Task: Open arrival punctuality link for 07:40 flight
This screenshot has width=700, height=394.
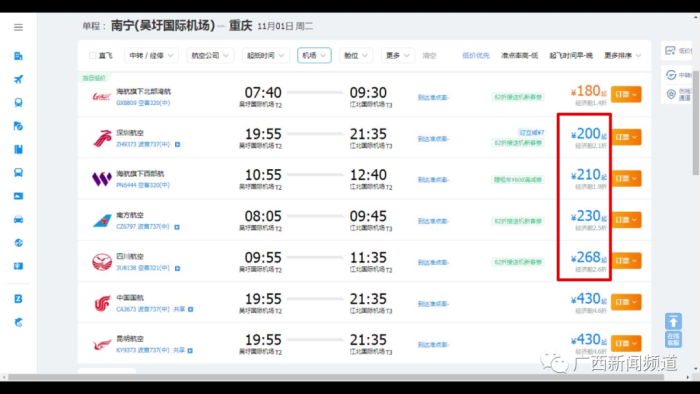Action: pos(433,97)
